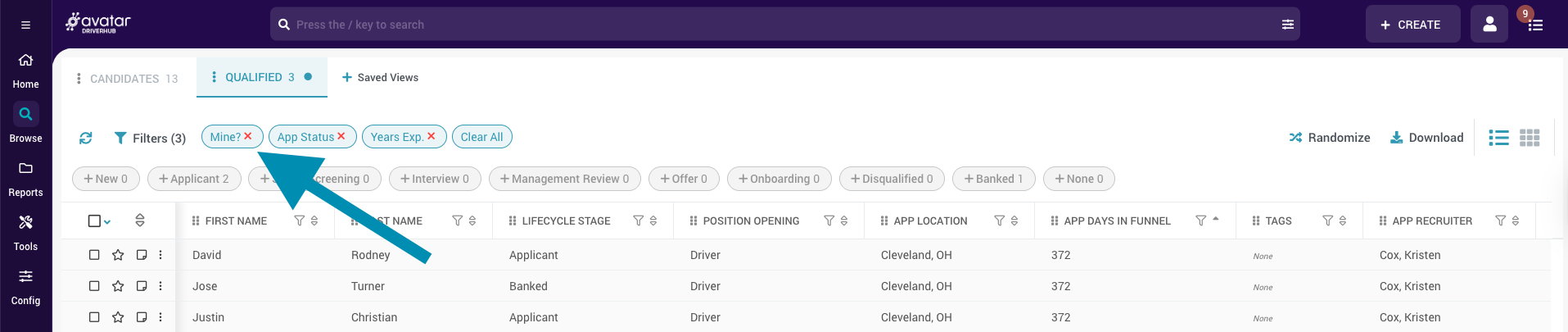Open the Tools sidebar icon
The image size is (1568, 332).
(x=25, y=230)
